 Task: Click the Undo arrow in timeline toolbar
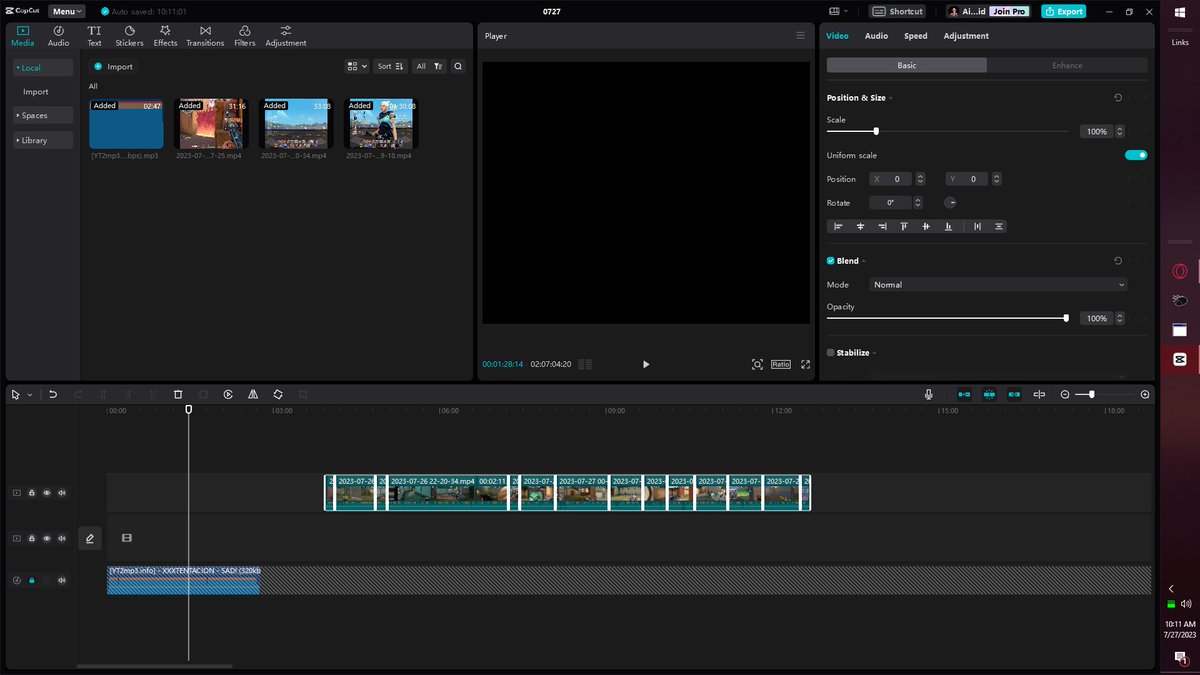[x=53, y=394]
